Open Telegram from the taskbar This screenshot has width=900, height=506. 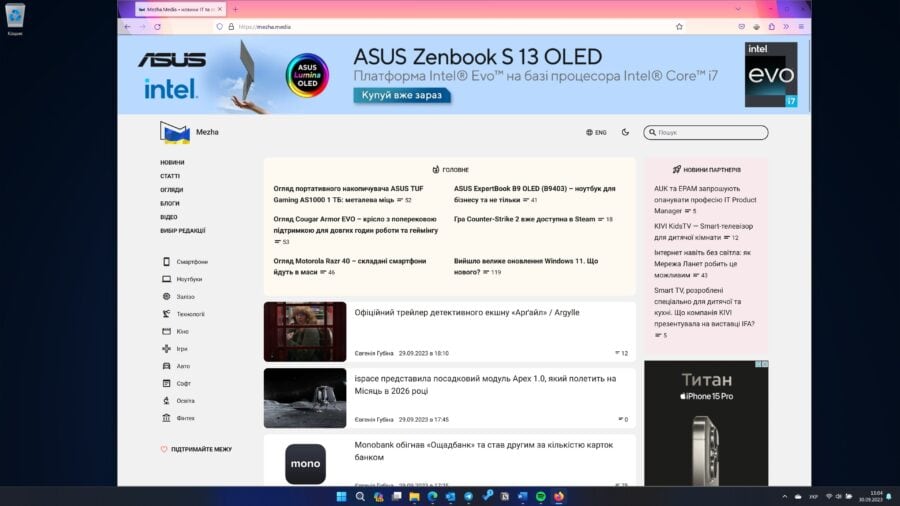click(x=468, y=496)
